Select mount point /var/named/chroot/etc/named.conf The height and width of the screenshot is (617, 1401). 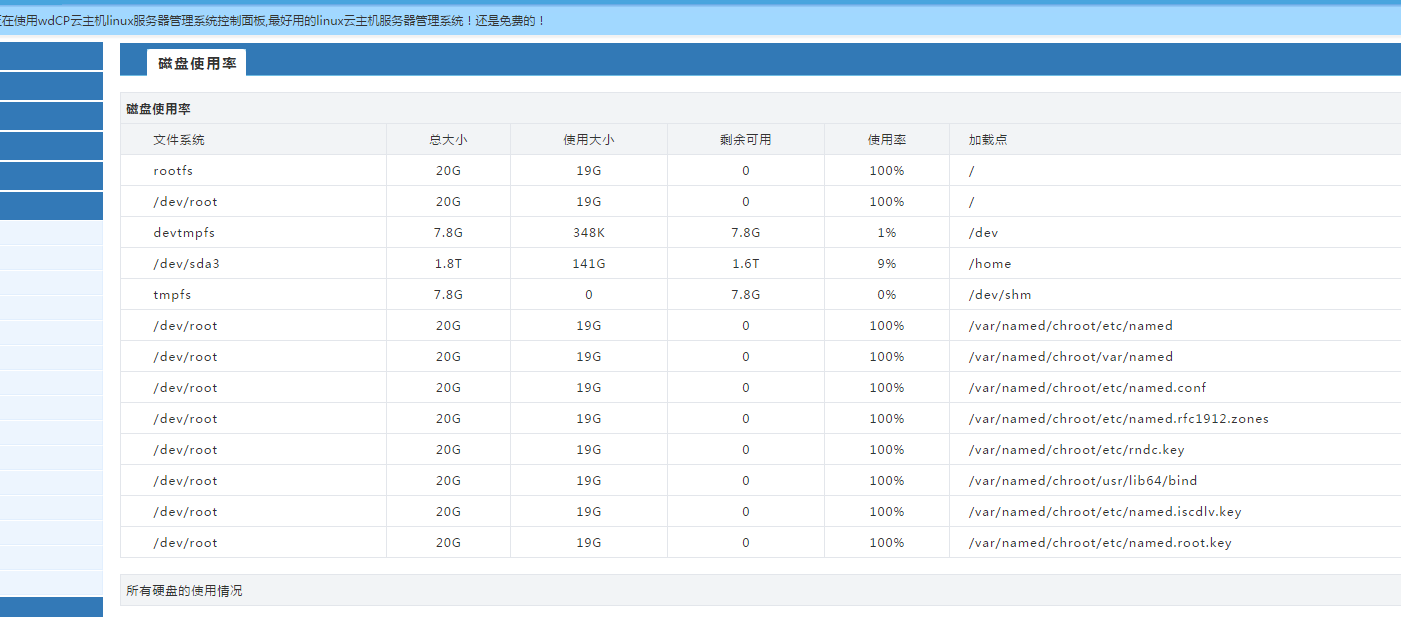[x=1088, y=388]
